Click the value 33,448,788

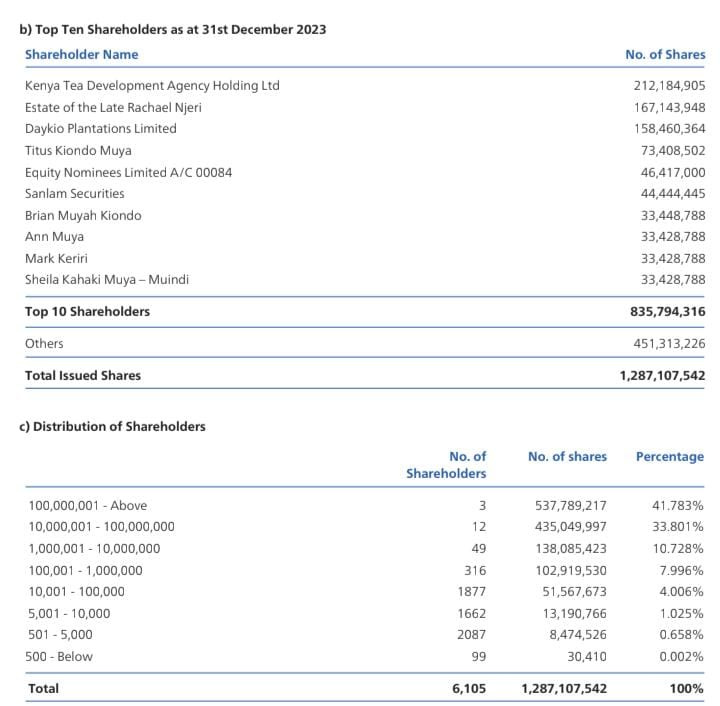673,216
